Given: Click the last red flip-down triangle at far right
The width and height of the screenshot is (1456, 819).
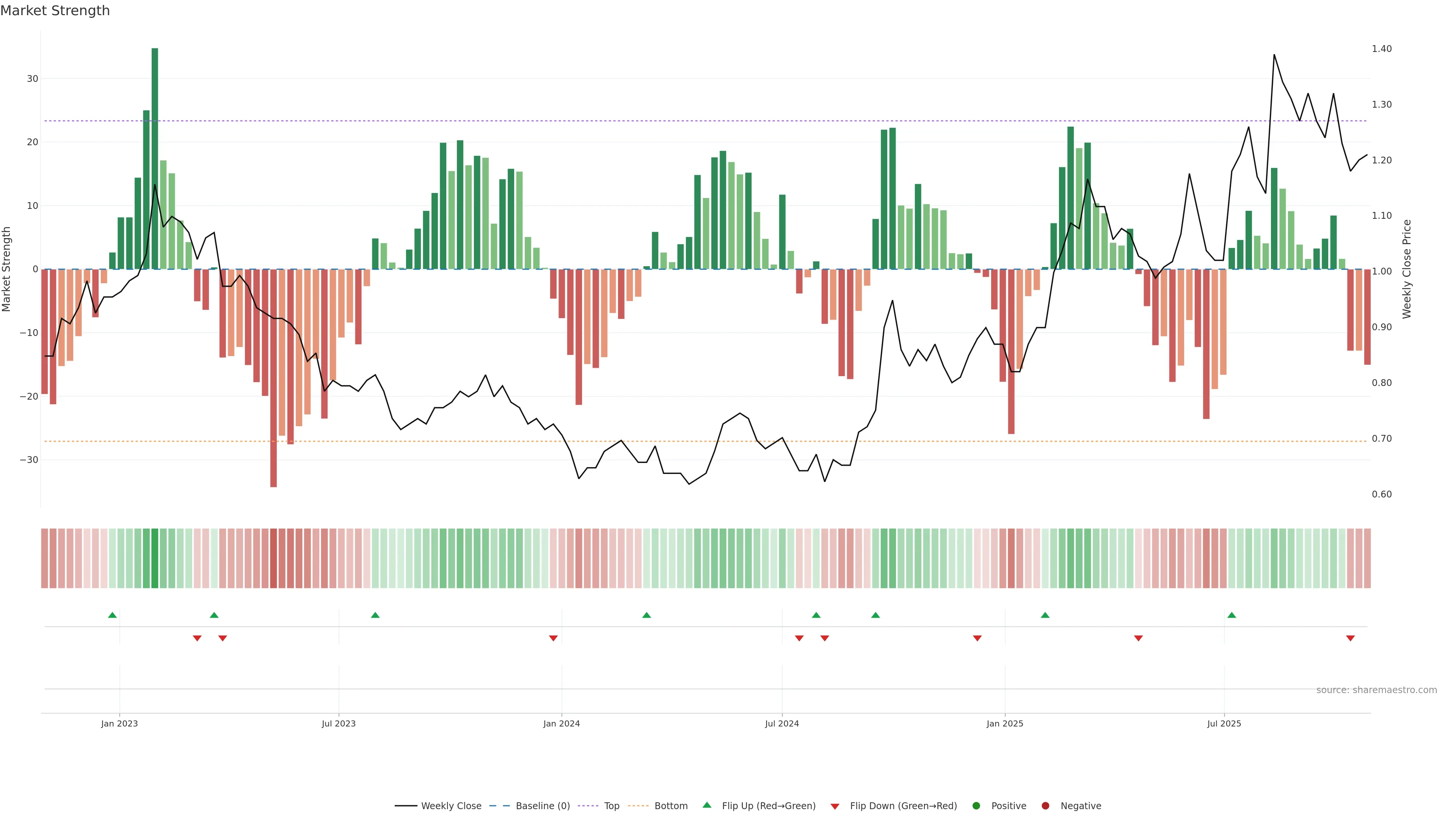Looking at the screenshot, I should point(1350,638).
